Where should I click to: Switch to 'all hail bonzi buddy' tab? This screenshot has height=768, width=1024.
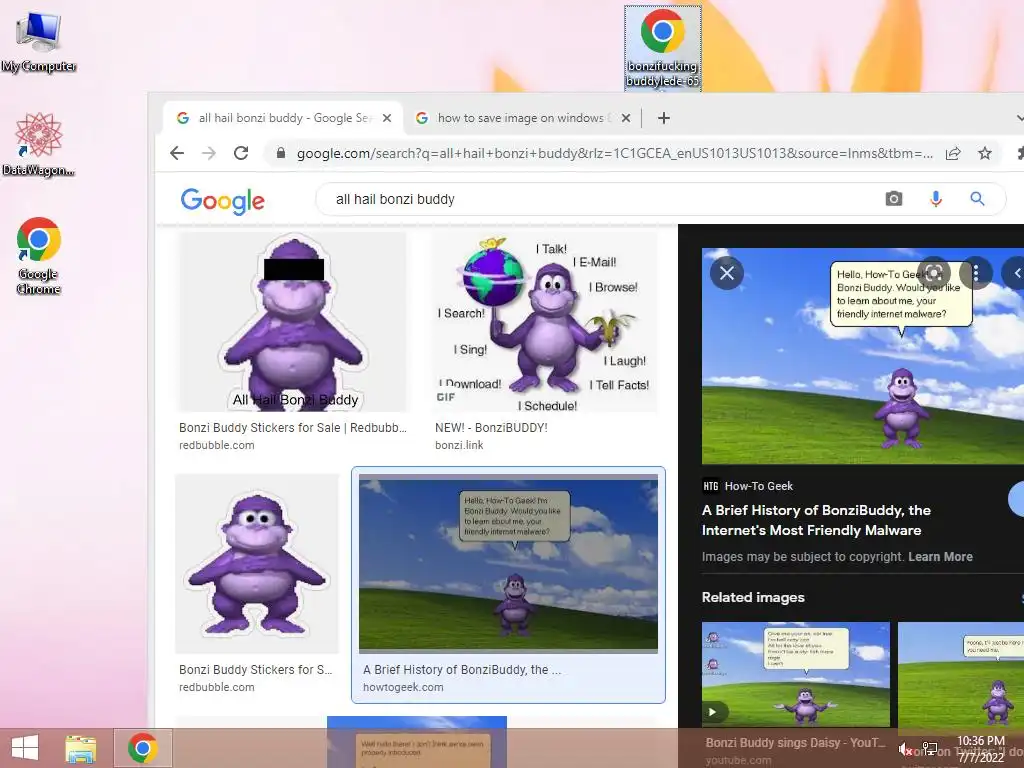click(x=283, y=118)
